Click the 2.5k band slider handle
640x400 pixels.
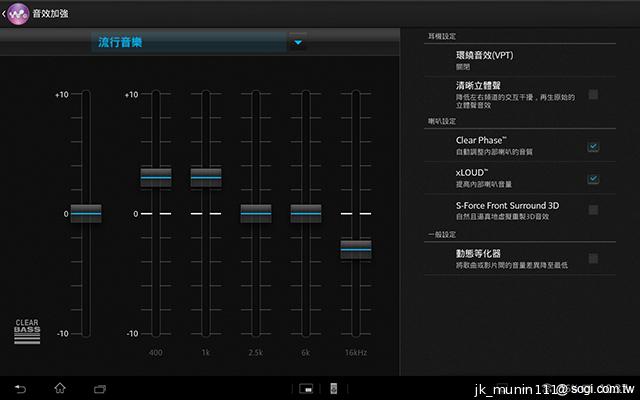[256, 213]
